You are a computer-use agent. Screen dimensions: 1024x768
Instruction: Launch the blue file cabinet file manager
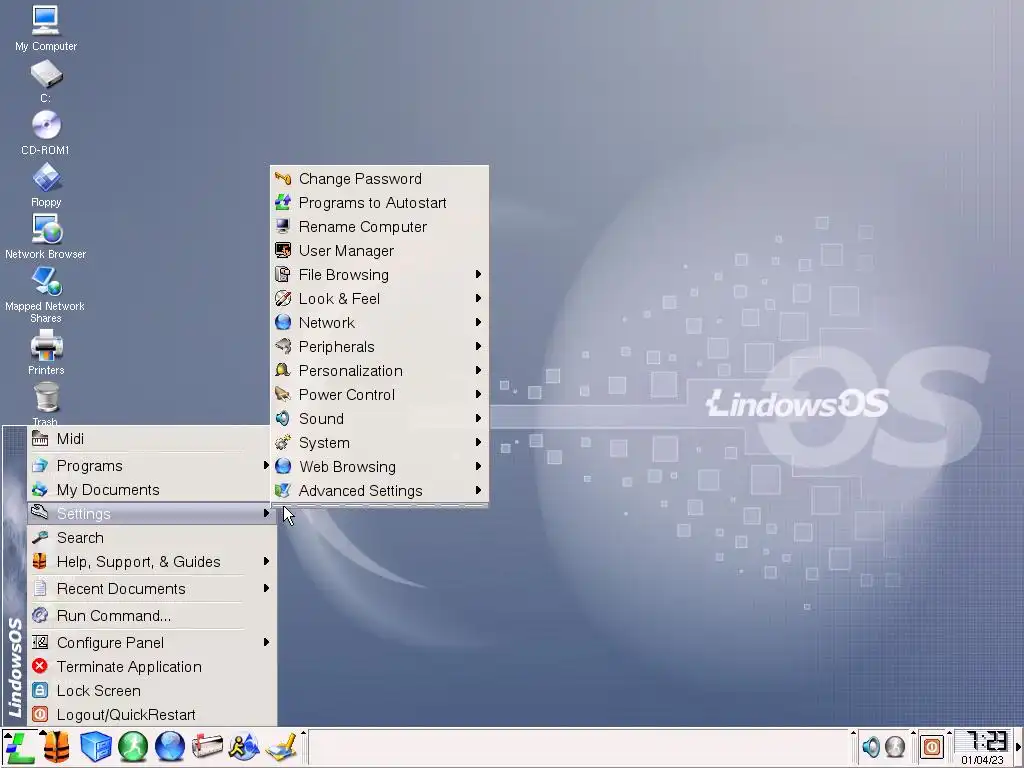point(95,747)
